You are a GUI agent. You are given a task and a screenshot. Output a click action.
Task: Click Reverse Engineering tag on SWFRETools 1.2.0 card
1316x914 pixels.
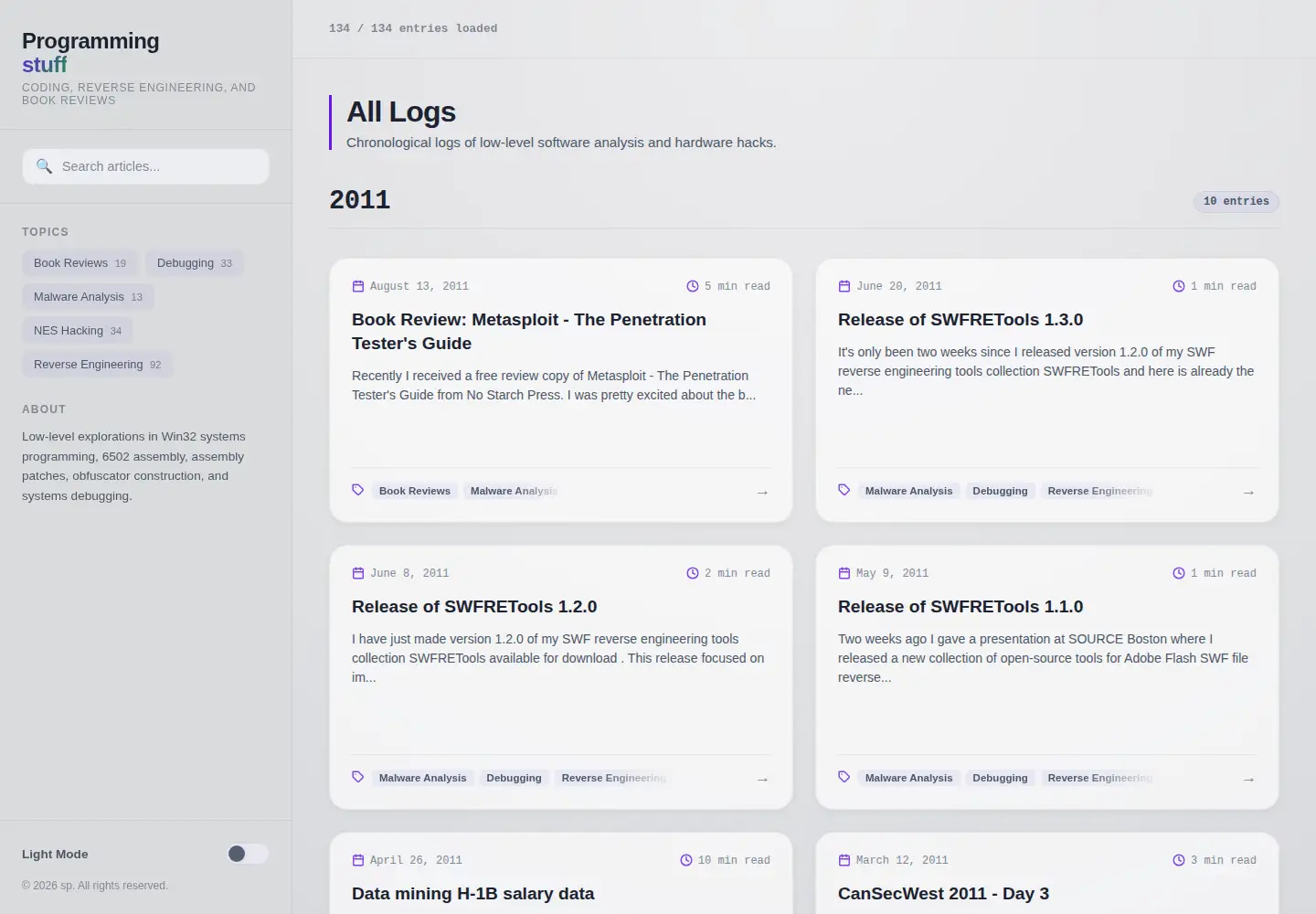(x=613, y=778)
